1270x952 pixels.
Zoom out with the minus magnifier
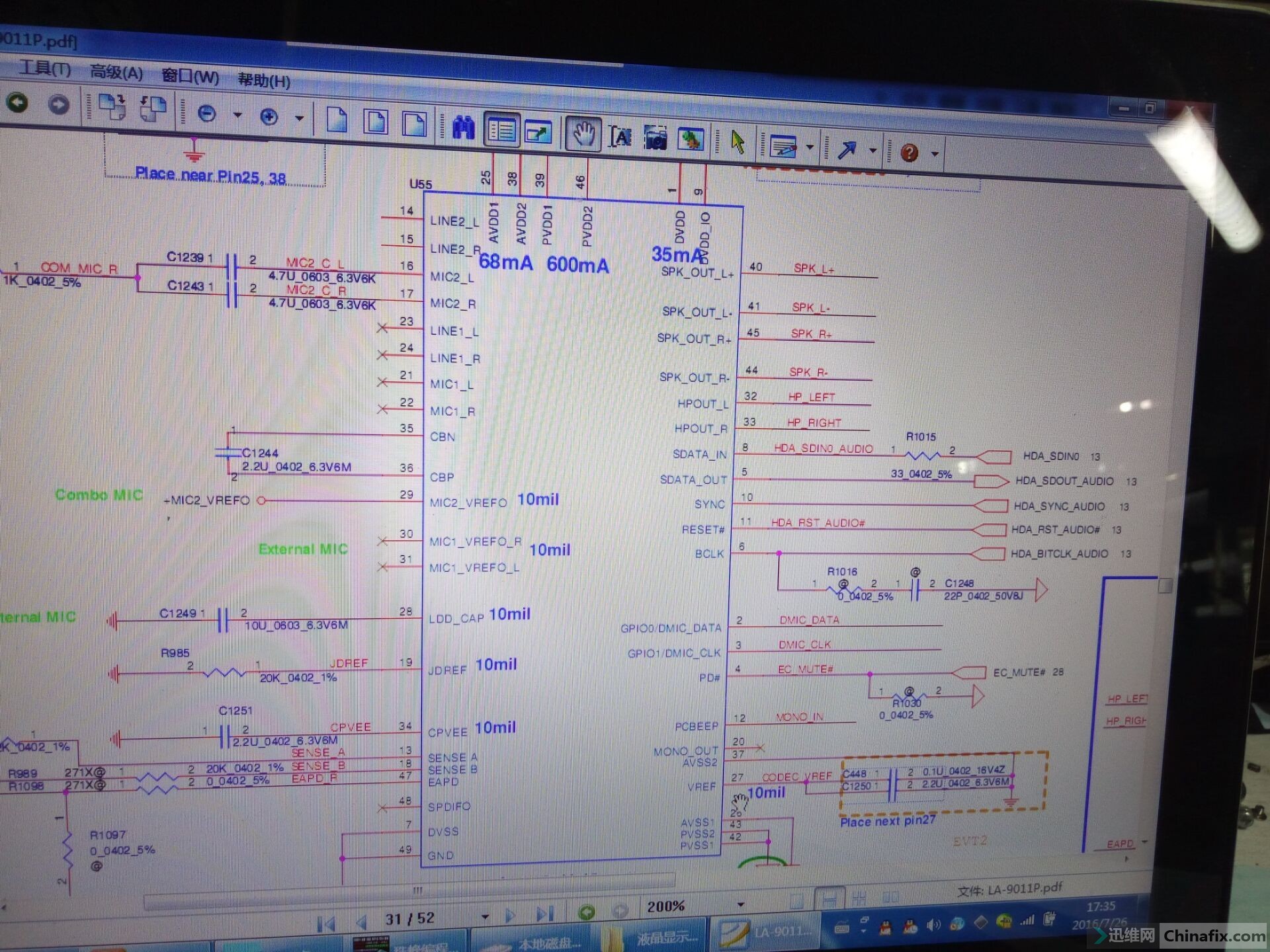207,114
